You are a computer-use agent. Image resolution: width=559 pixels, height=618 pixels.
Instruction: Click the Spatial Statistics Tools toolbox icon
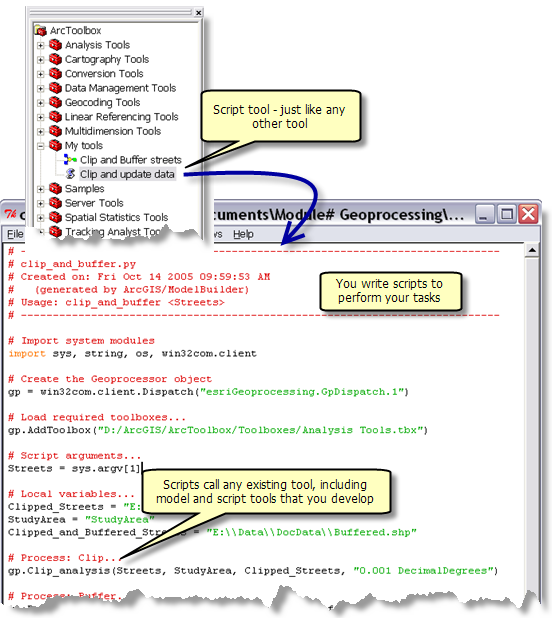tap(56, 217)
